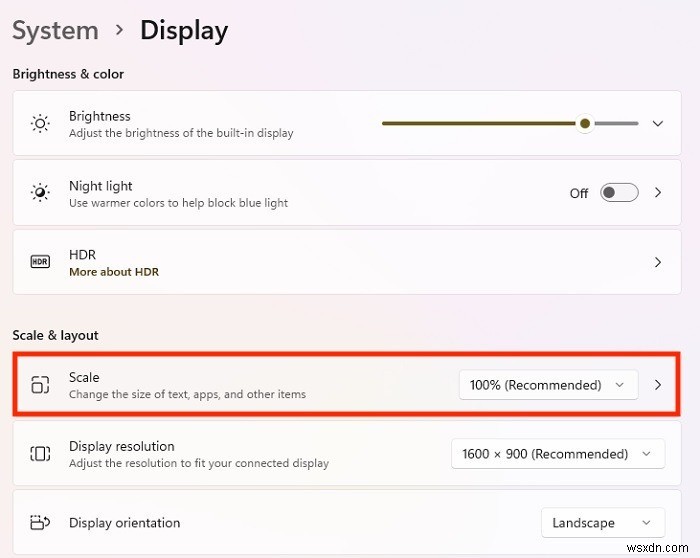Image resolution: width=700 pixels, height=558 pixels.
Task: Open HDR settings chevron arrow
Action: tap(658, 262)
